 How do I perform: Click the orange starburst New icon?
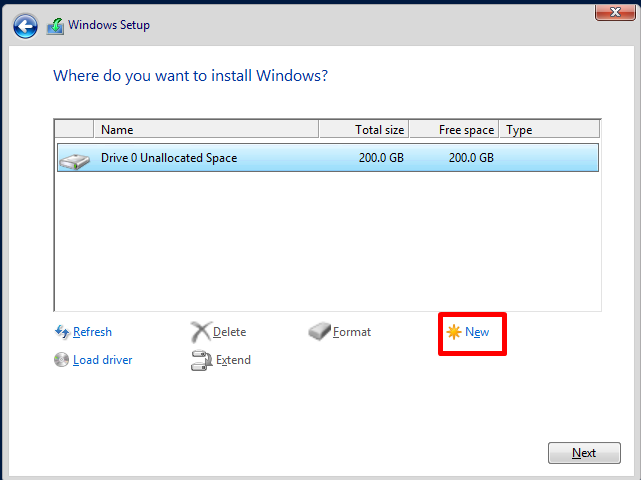coord(454,332)
